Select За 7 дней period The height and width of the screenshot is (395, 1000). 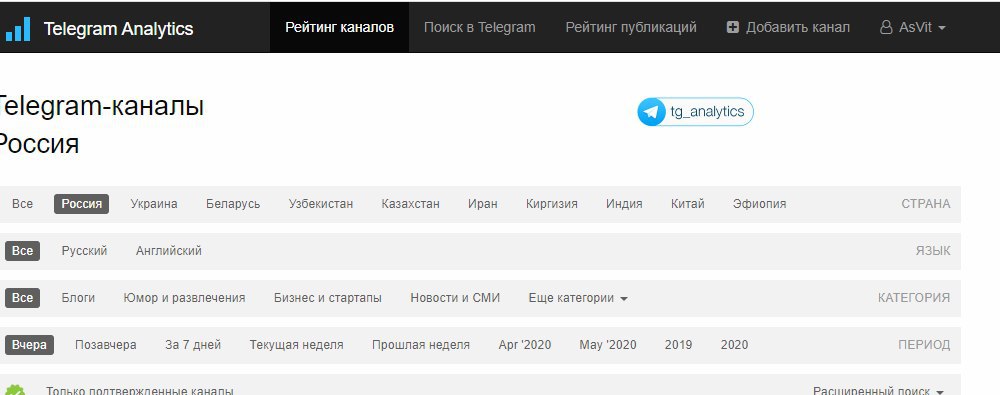coord(193,345)
